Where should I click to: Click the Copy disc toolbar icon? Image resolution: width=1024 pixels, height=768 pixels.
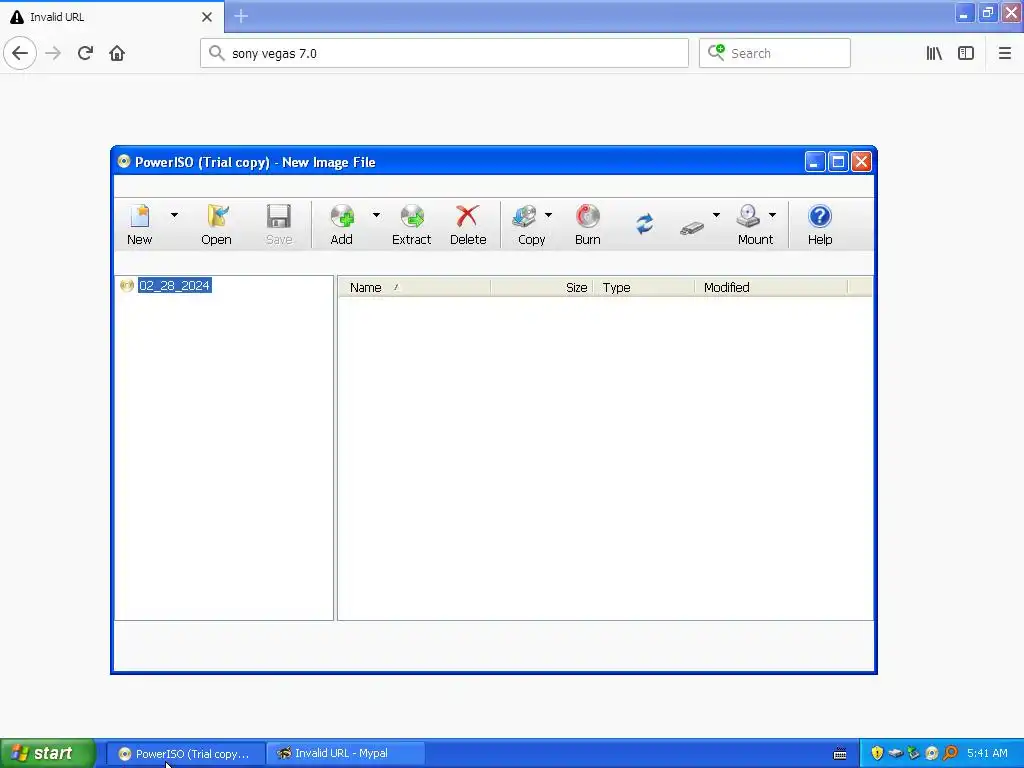click(524, 217)
